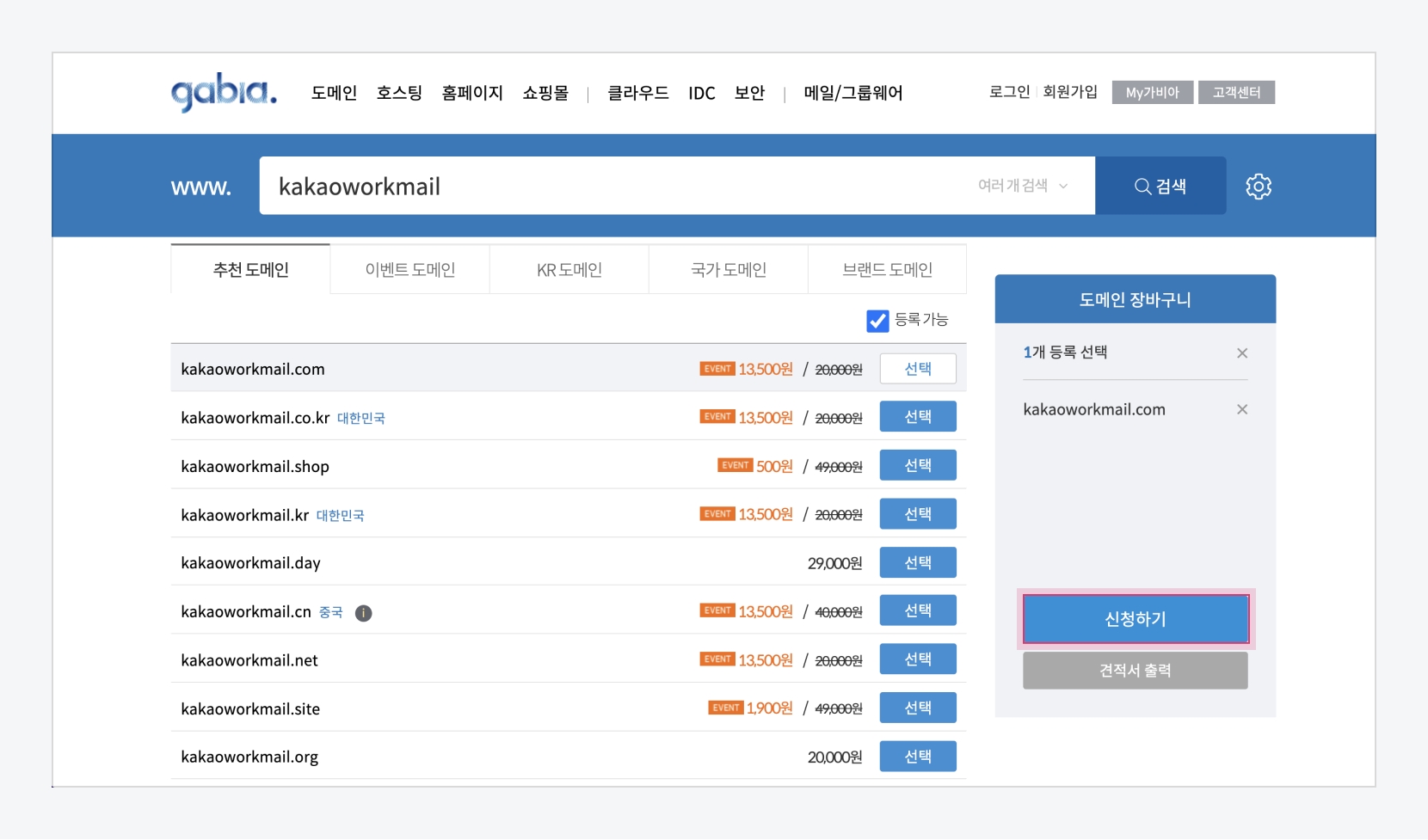
Task: Open the 호스팅 menu
Action: pos(399,93)
